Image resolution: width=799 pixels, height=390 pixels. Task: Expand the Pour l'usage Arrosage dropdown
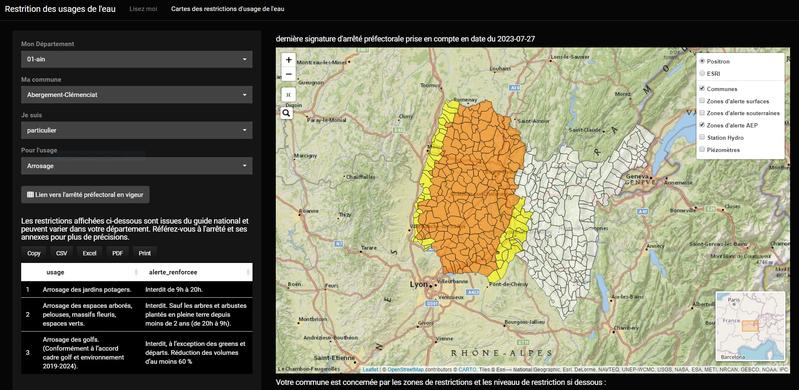coord(137,166)
